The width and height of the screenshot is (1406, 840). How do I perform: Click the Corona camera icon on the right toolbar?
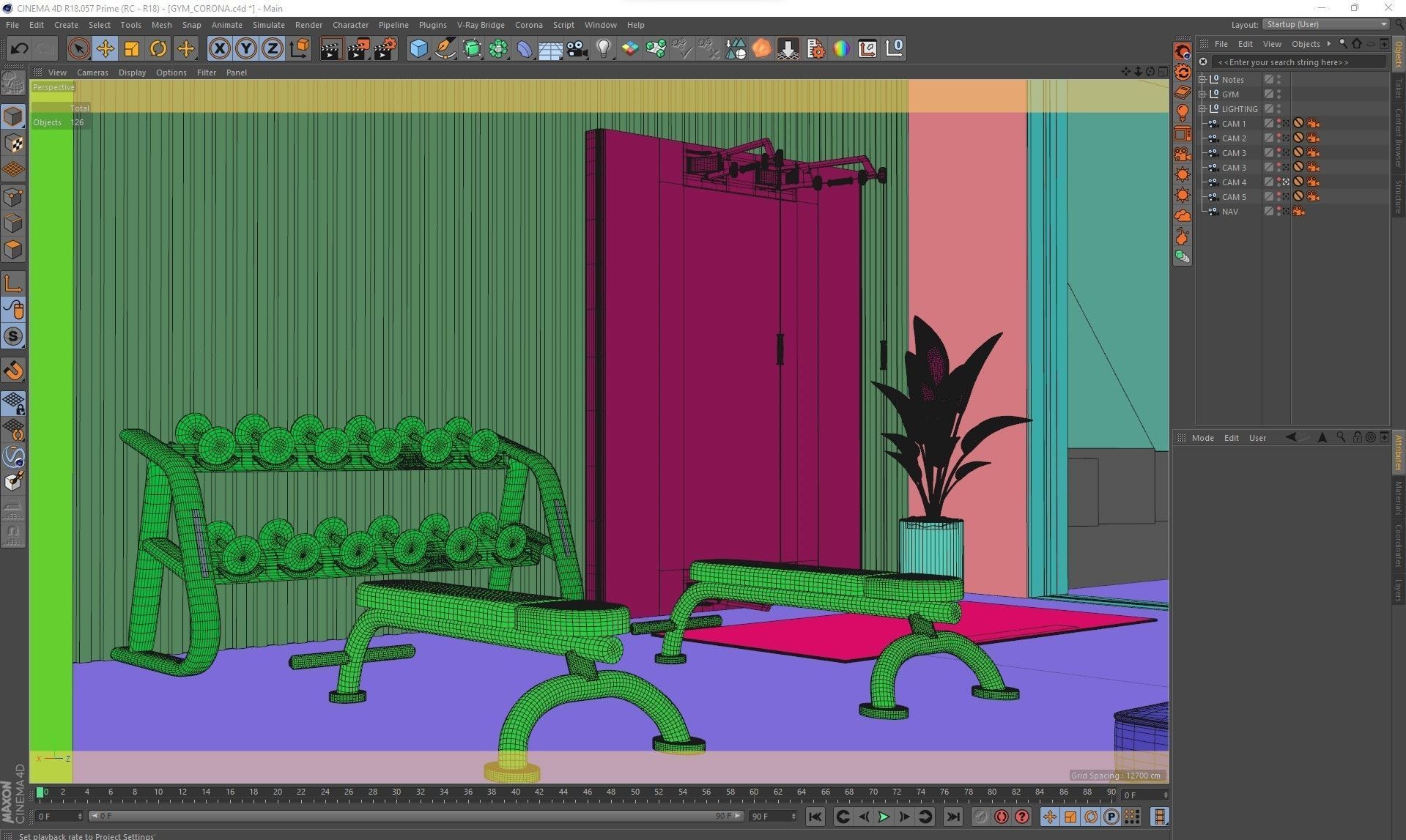1183,155
